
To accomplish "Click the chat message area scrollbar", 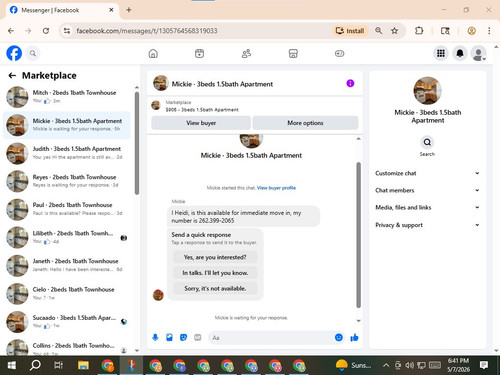I will [359, 235].
